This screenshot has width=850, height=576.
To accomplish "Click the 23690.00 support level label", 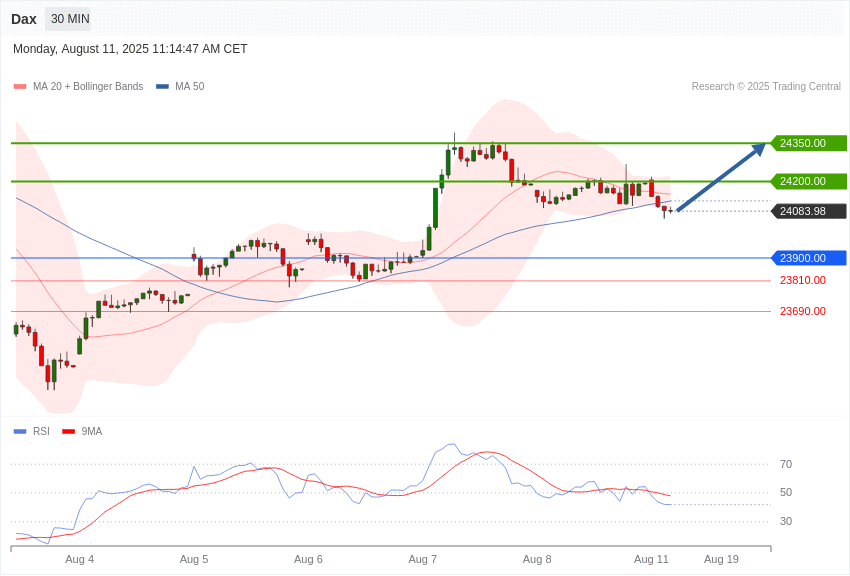I will click(803, 312).
